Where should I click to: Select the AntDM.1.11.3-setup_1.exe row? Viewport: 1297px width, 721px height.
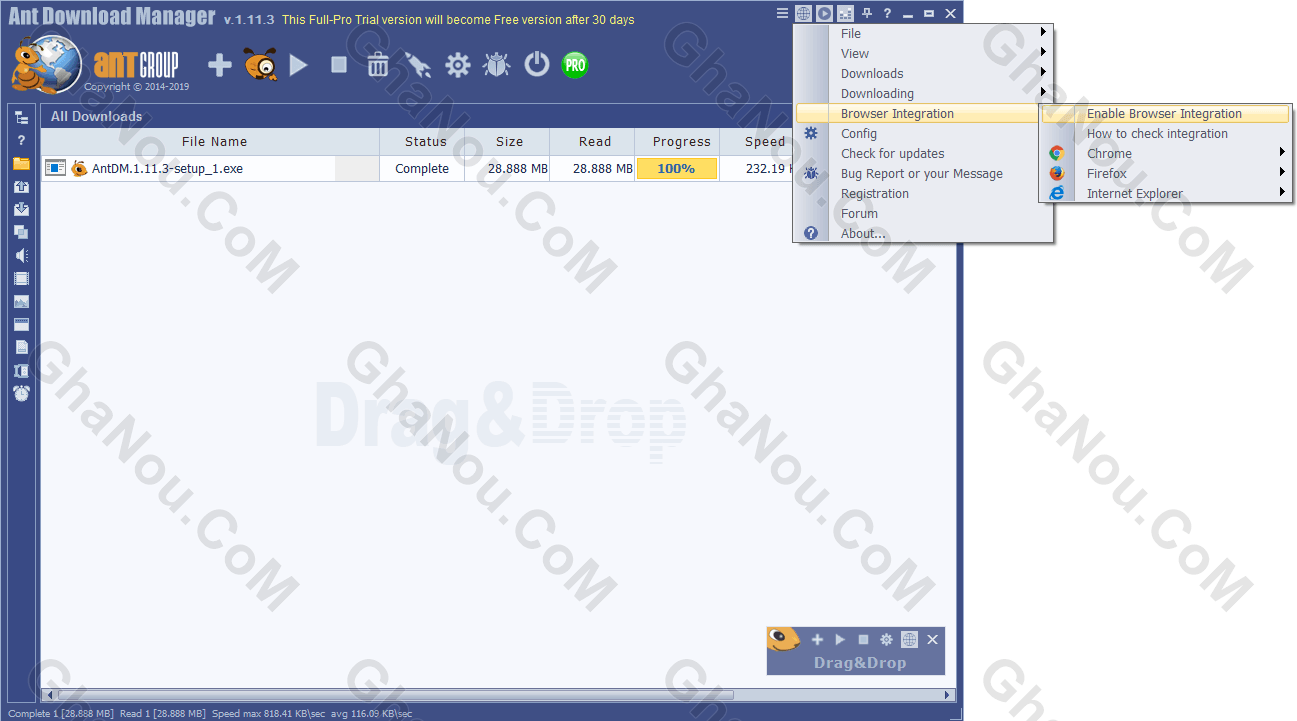[x=416, y=169]
